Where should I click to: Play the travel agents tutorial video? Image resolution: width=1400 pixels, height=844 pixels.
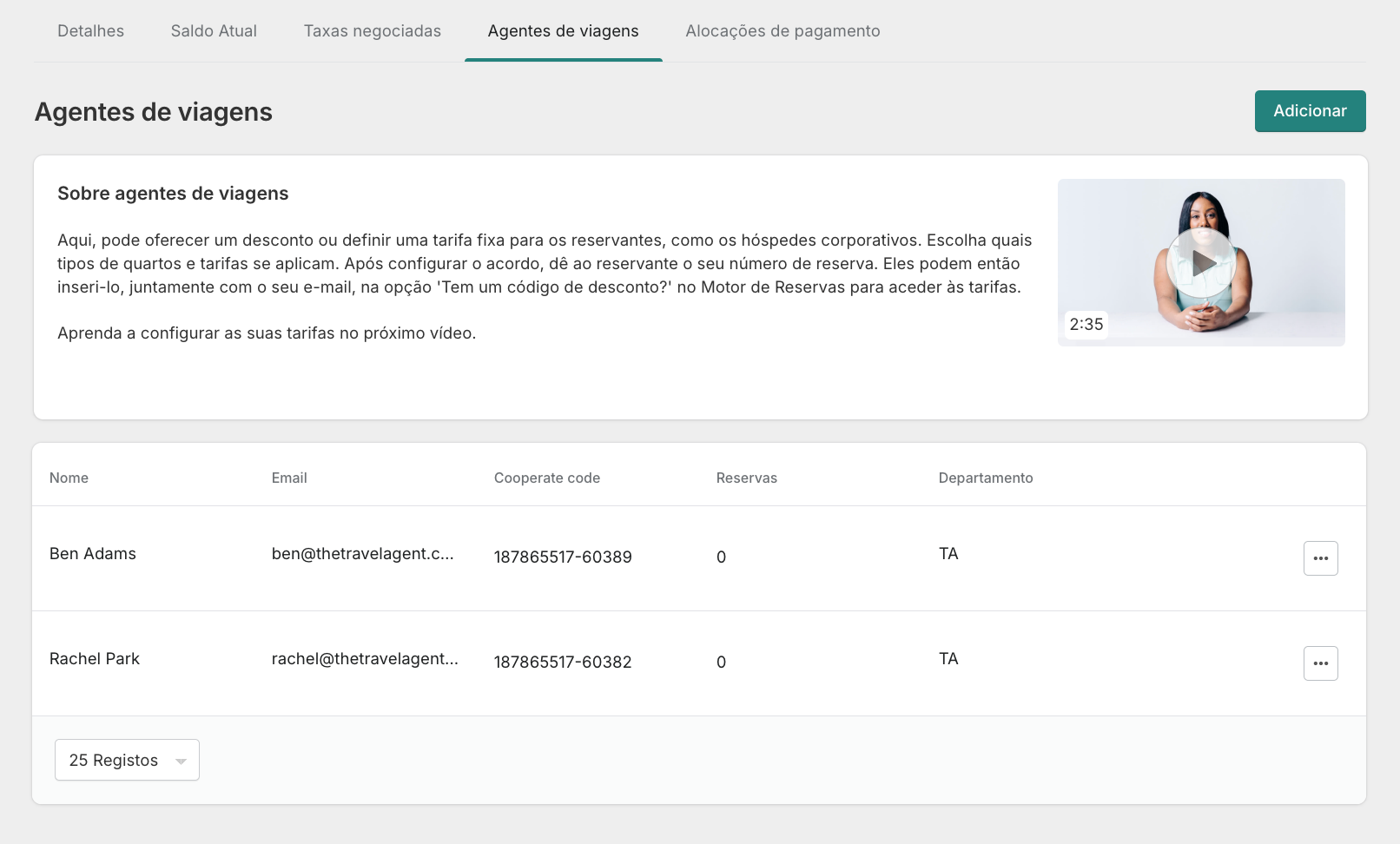pos(1201,262)
